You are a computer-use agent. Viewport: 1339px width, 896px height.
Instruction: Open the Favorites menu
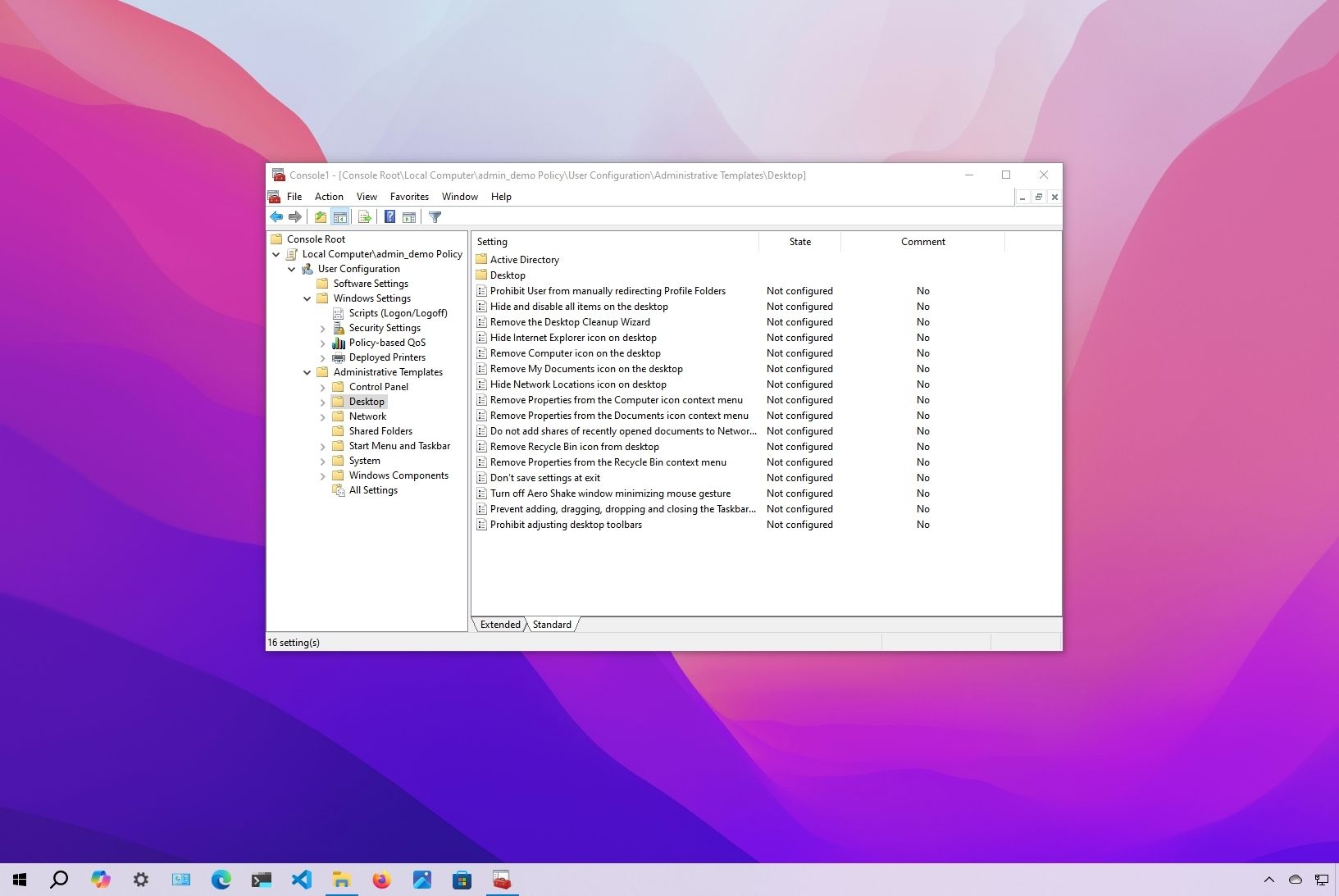(x=409, y=197)
